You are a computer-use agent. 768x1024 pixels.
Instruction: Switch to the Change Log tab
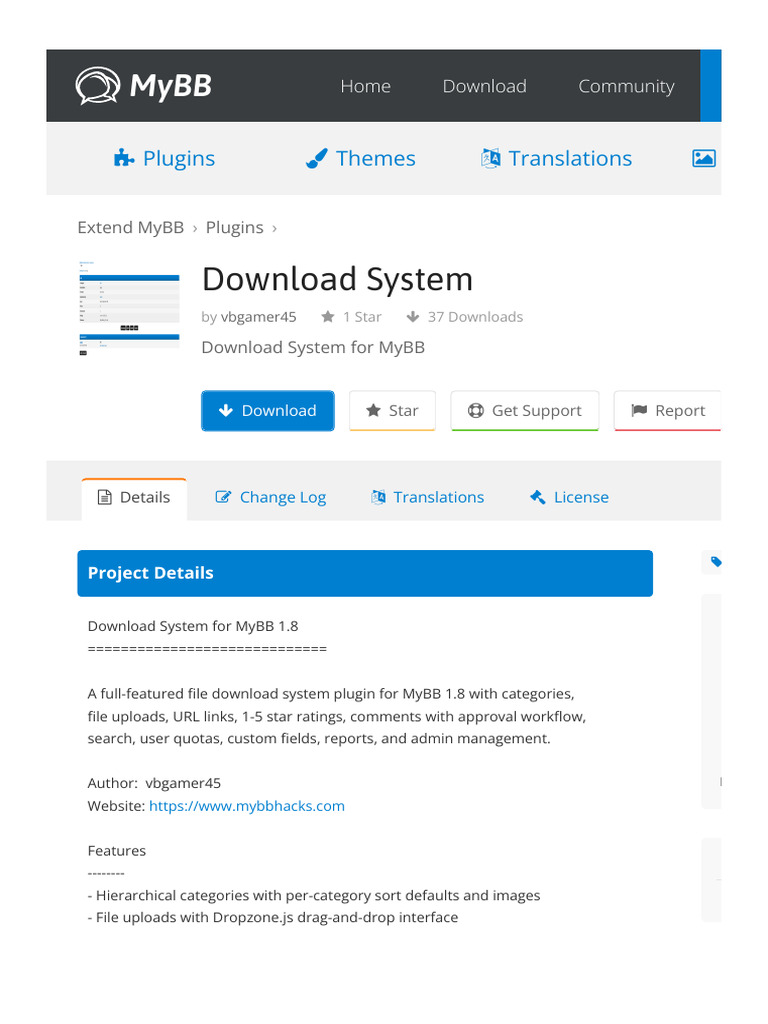tap(270, 498)
